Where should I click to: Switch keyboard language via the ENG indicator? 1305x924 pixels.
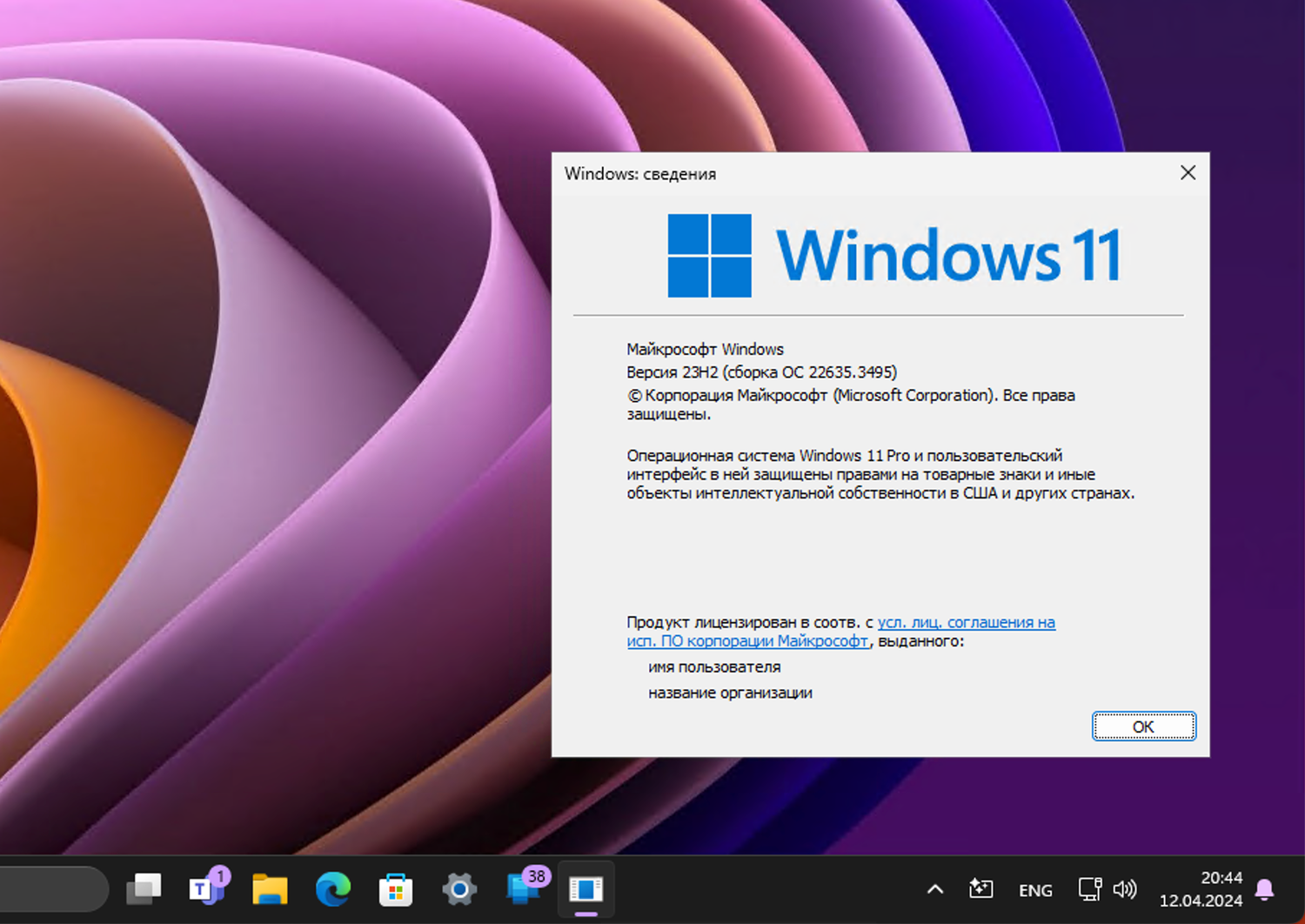1035,889
